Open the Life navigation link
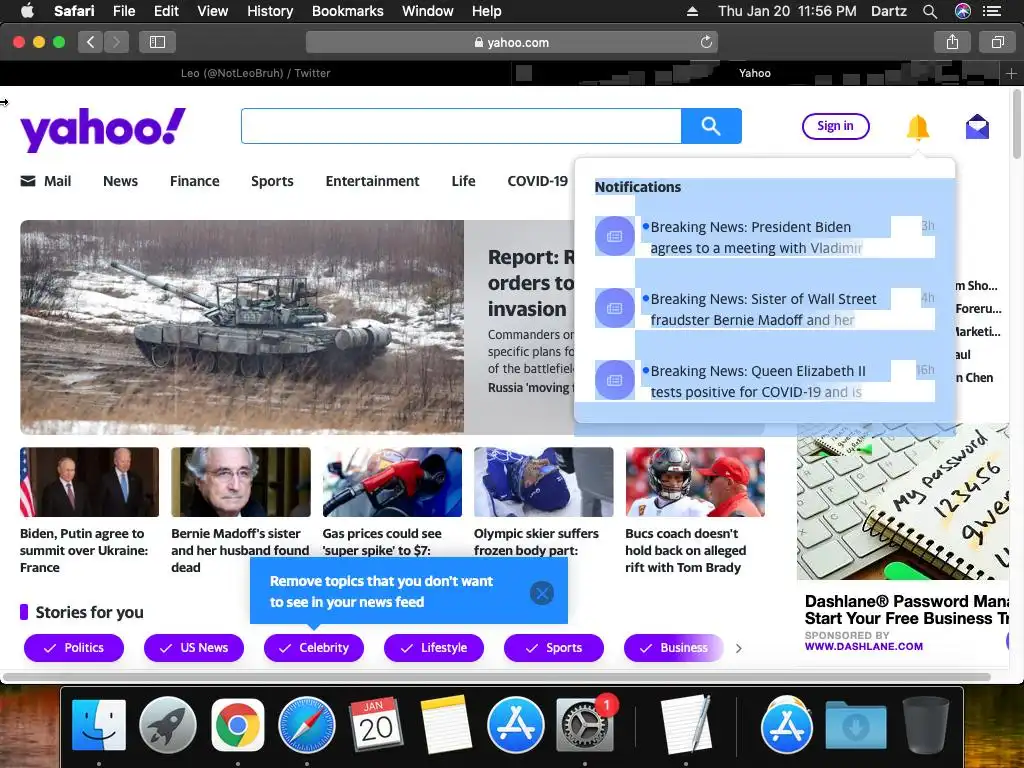This screenshot has width=1024, height=768. click(463, 181)
